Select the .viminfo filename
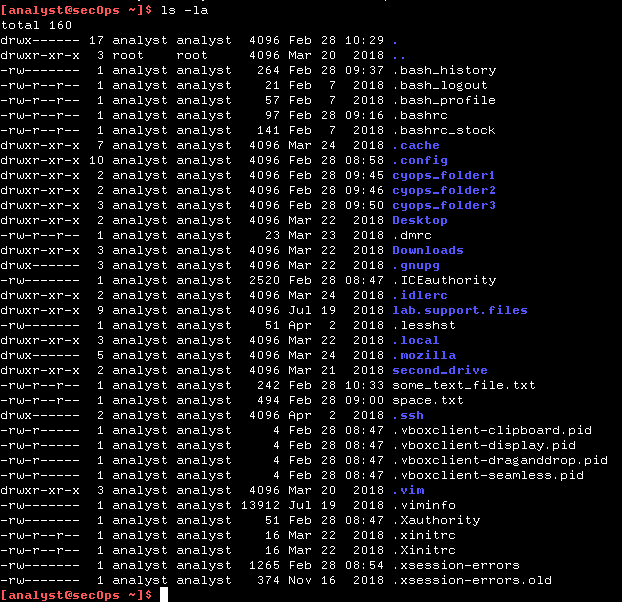622x602 pixels. (424, 505)
